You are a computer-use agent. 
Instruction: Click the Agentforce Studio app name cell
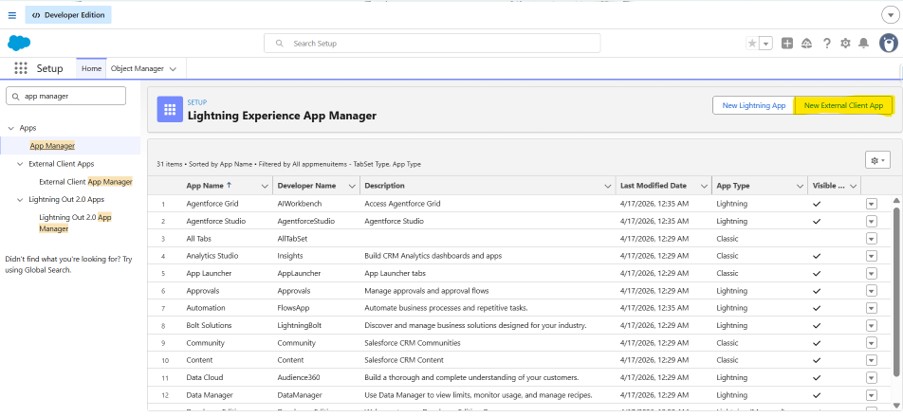[216, 221]
